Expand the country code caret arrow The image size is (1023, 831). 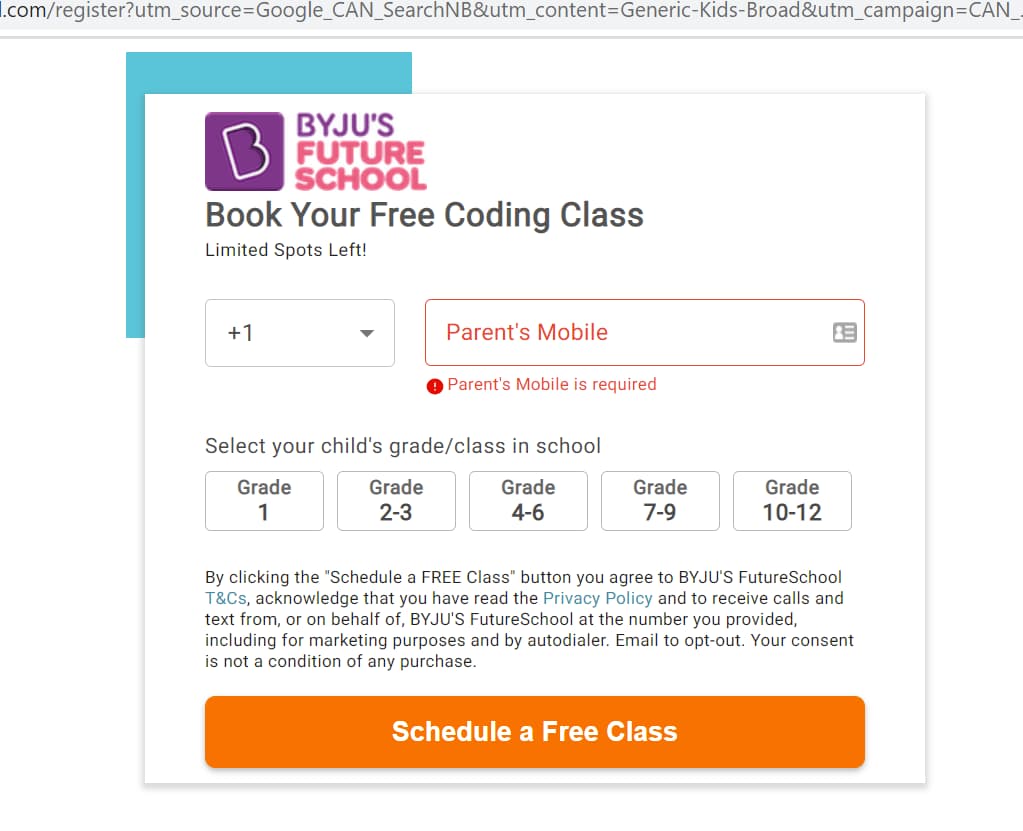[367, 333]
